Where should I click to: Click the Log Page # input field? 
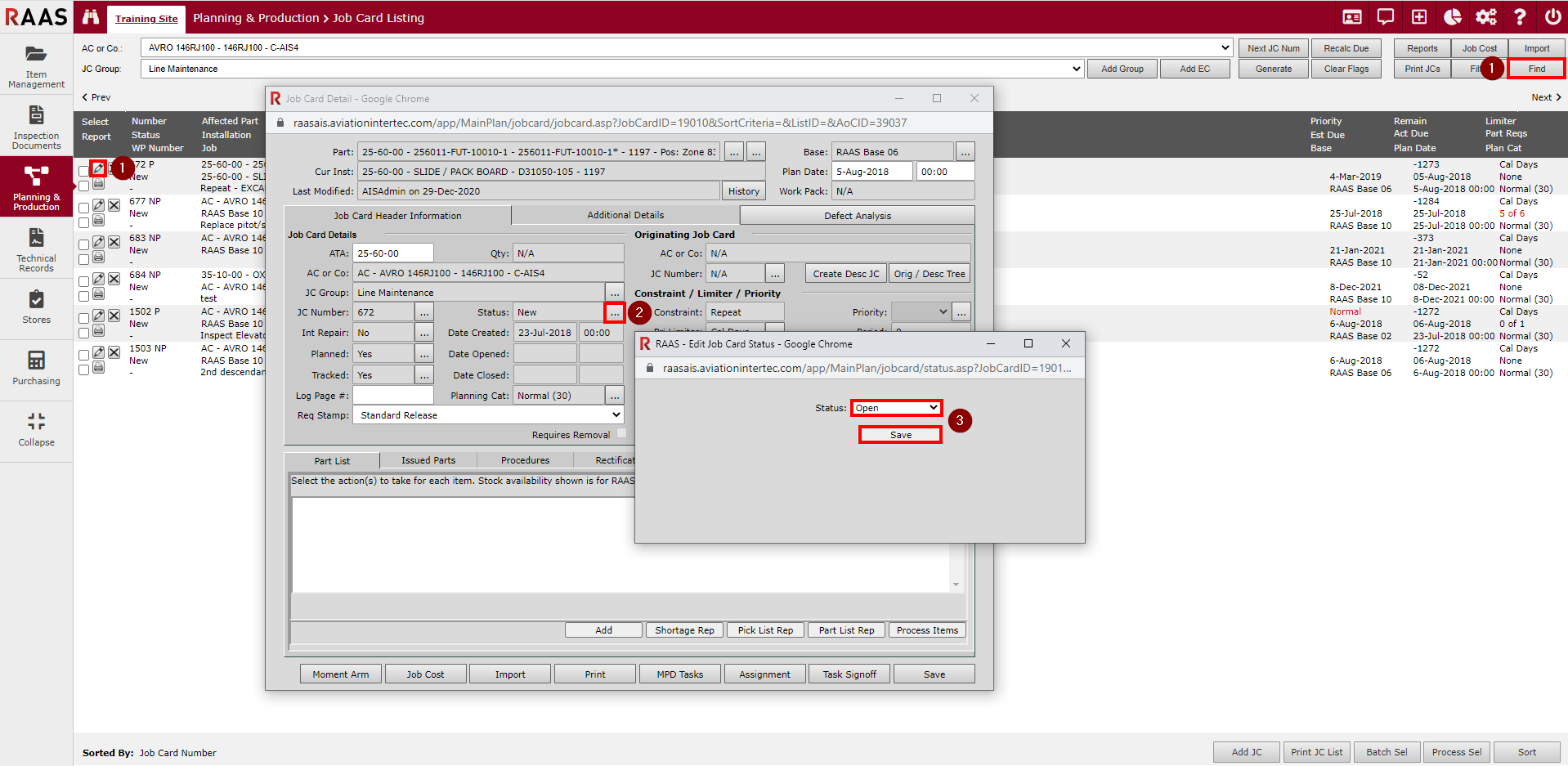[x=392, y=396]
